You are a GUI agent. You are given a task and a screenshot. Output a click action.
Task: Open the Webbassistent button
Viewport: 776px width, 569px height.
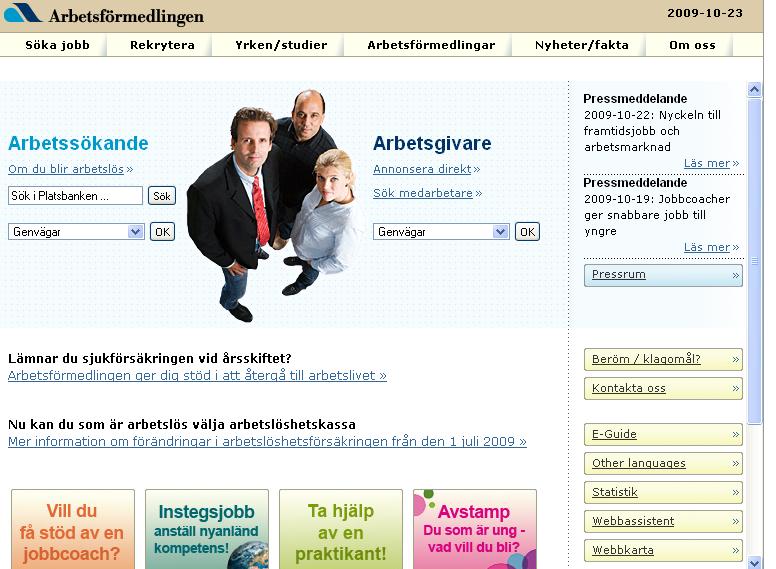[663, 522]
